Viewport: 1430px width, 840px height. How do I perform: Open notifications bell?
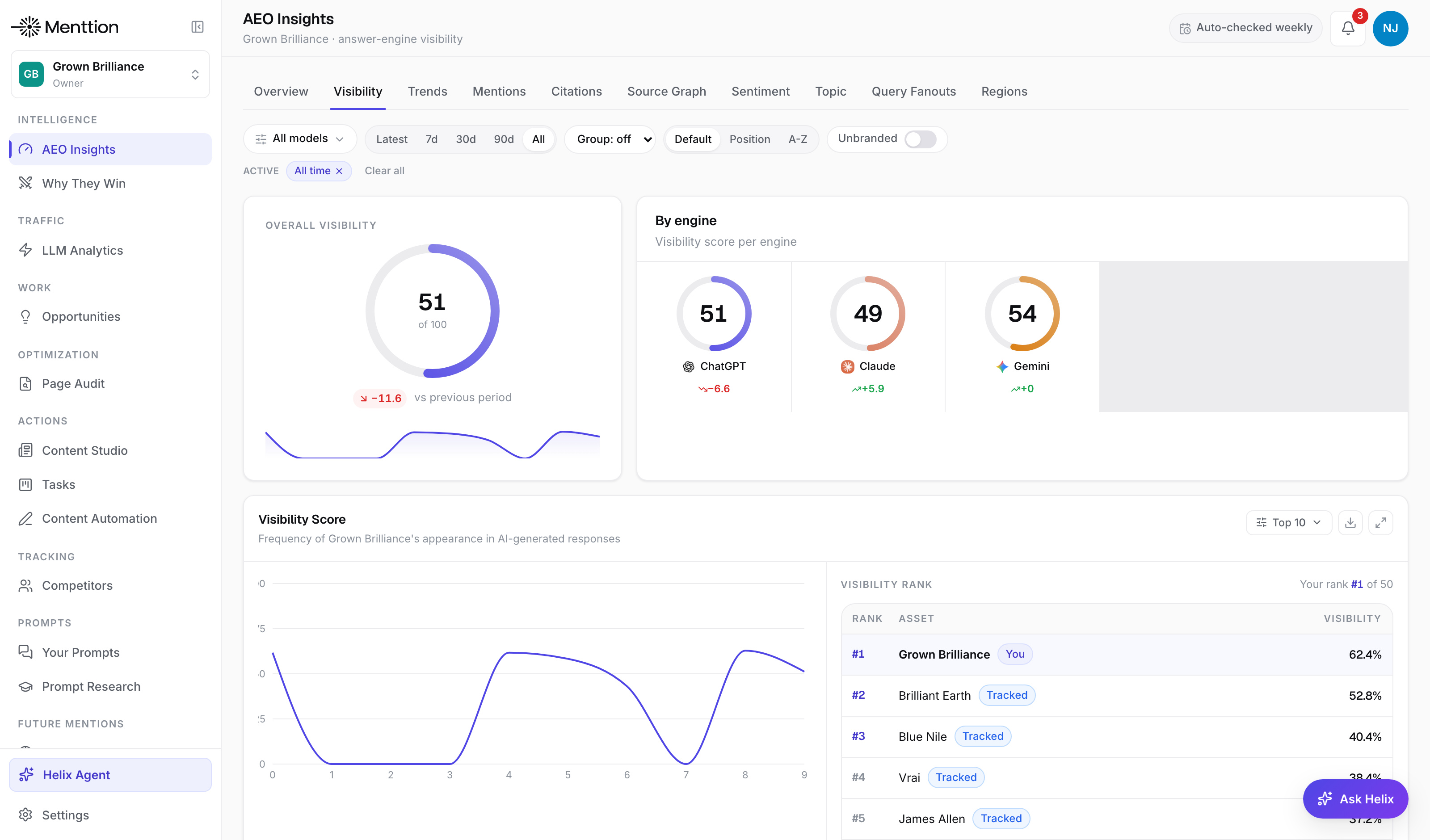click(x=1348, y=28)
